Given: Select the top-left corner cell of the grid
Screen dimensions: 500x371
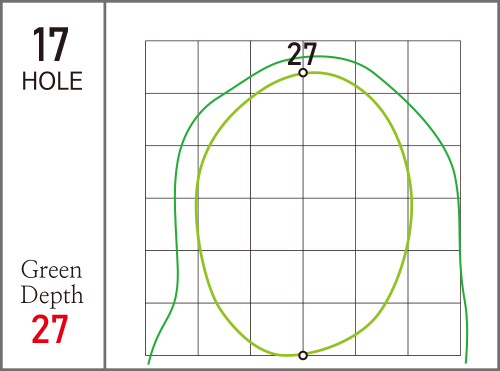Looking at the screenshot, I should click(x=172, y=67).
